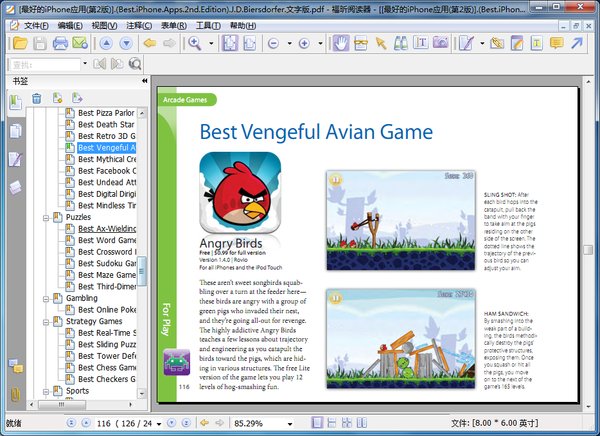Open dropdown next to the pencil annotation tool
The width and height of the screenshot is (600, 436).
coord(482,43)
